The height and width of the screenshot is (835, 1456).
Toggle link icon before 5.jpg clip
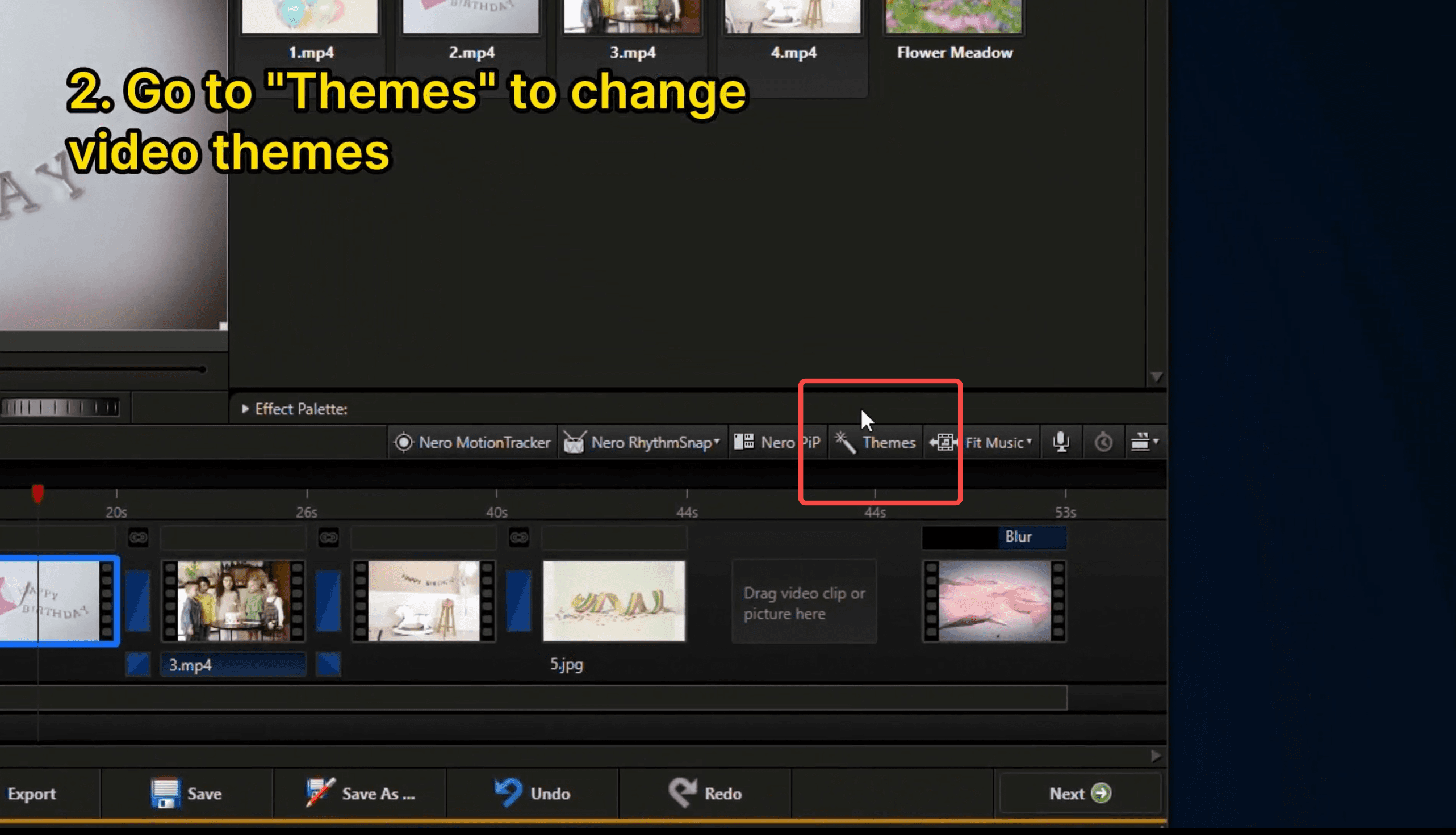click(x=519, y=538)
